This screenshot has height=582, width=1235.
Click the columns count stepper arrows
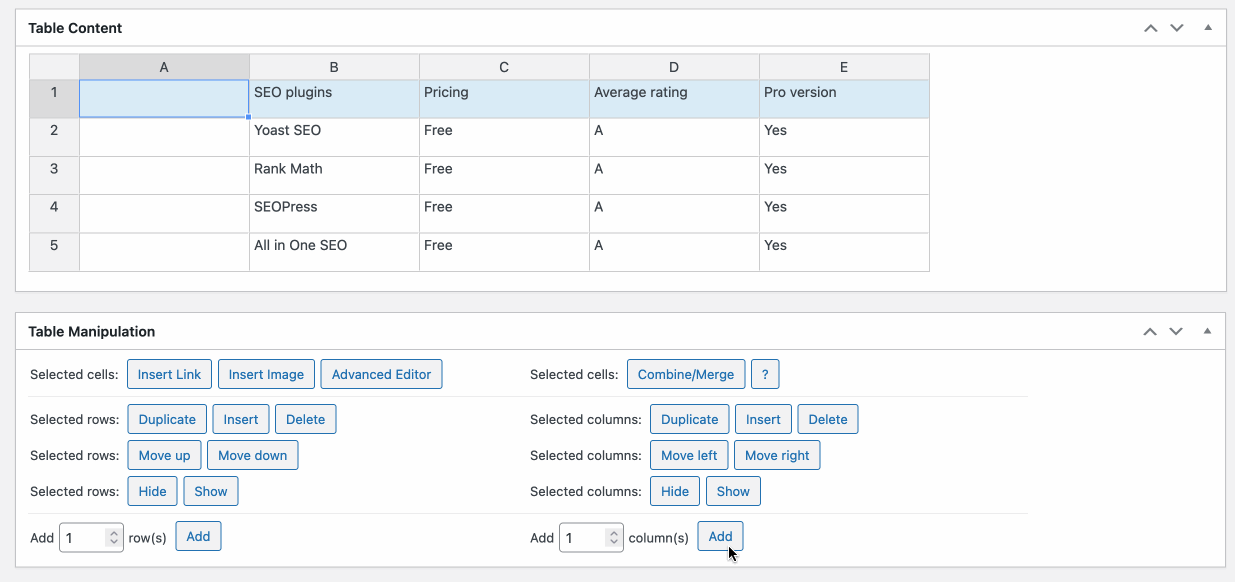click(613, 537)
